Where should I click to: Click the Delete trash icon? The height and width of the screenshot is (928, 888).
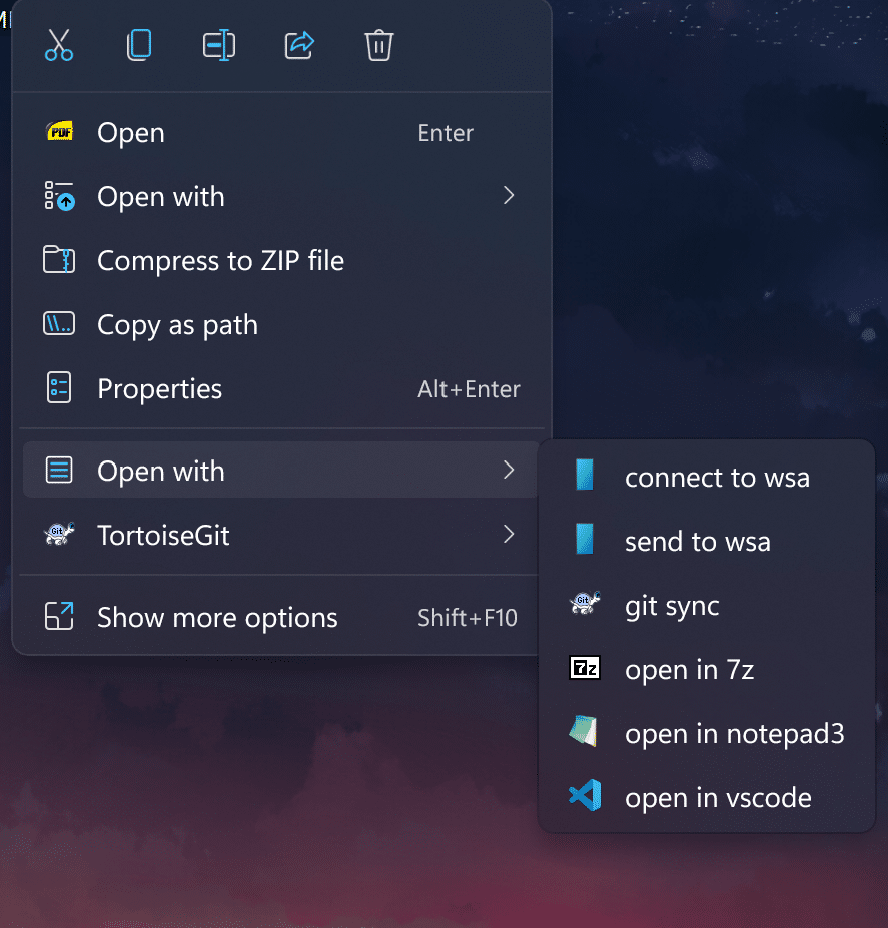(x=378, y=45)
